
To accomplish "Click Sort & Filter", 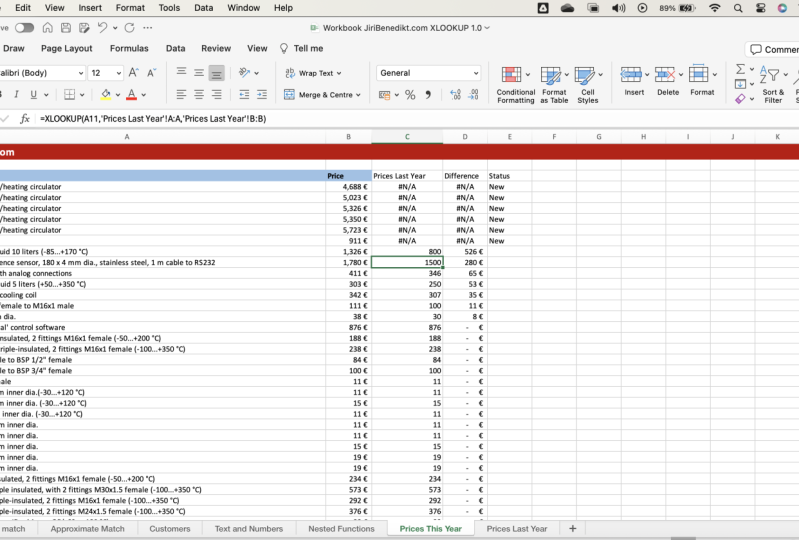I will click(773, 85).
